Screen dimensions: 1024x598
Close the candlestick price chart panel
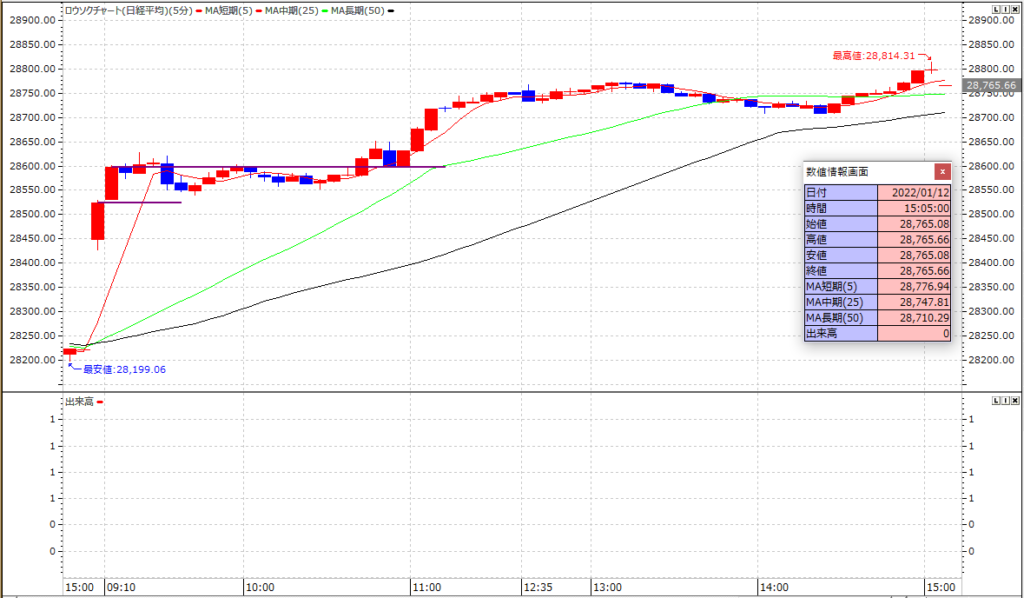point(1016,8)
